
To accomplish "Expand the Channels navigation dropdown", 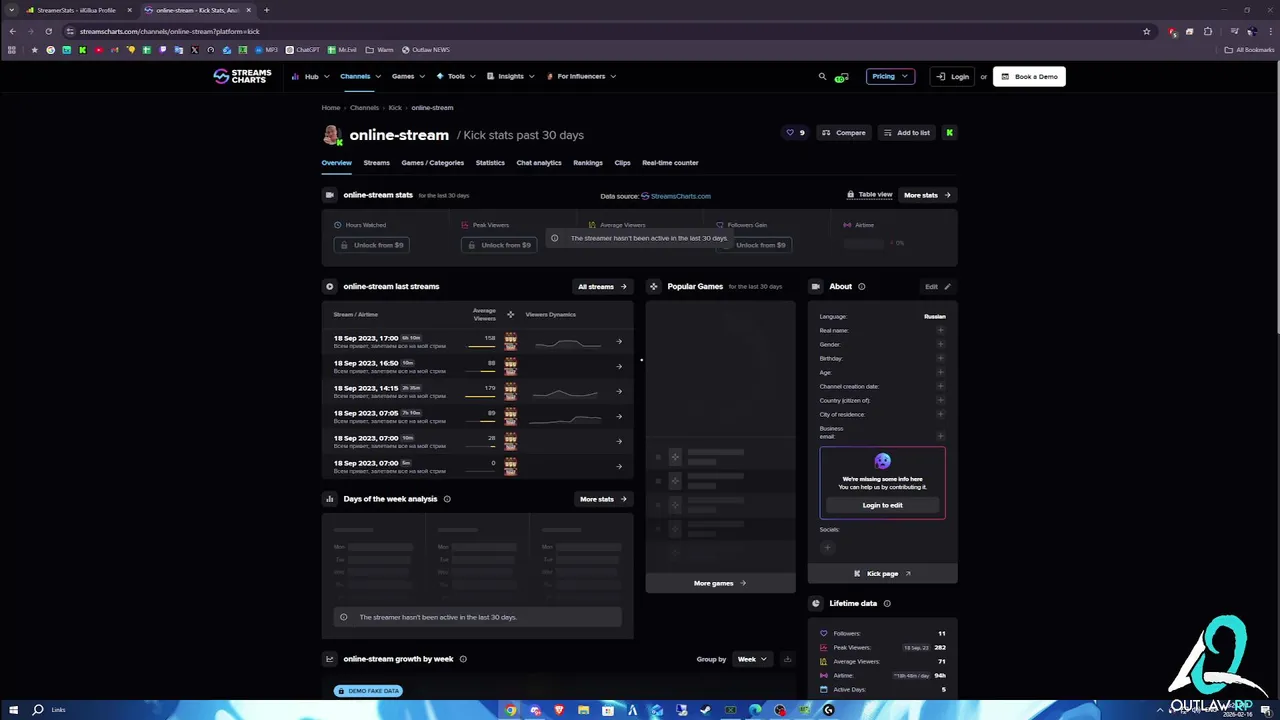I will (x=359, y=76).
